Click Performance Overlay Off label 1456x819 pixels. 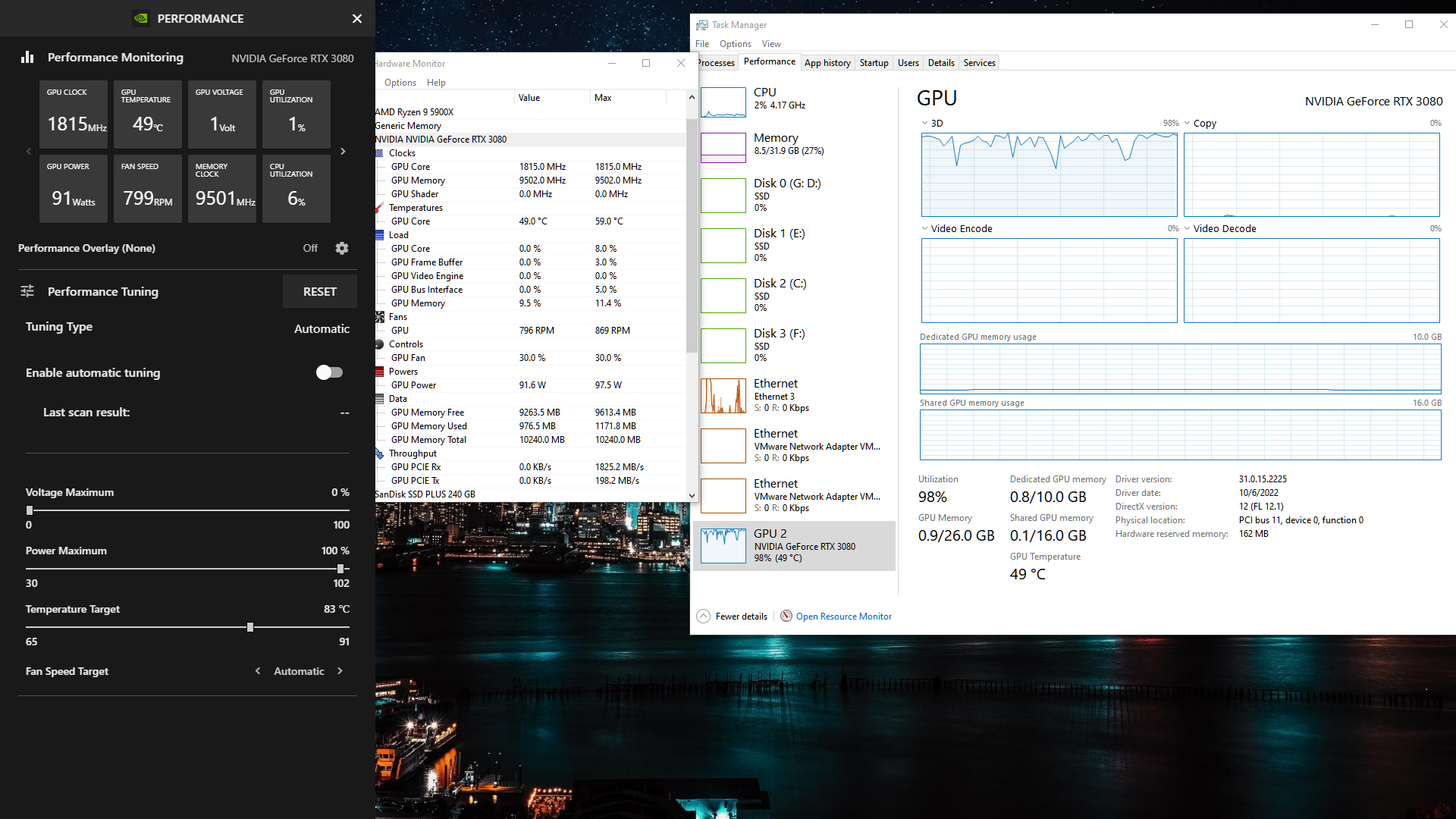(x=310, y=248)
